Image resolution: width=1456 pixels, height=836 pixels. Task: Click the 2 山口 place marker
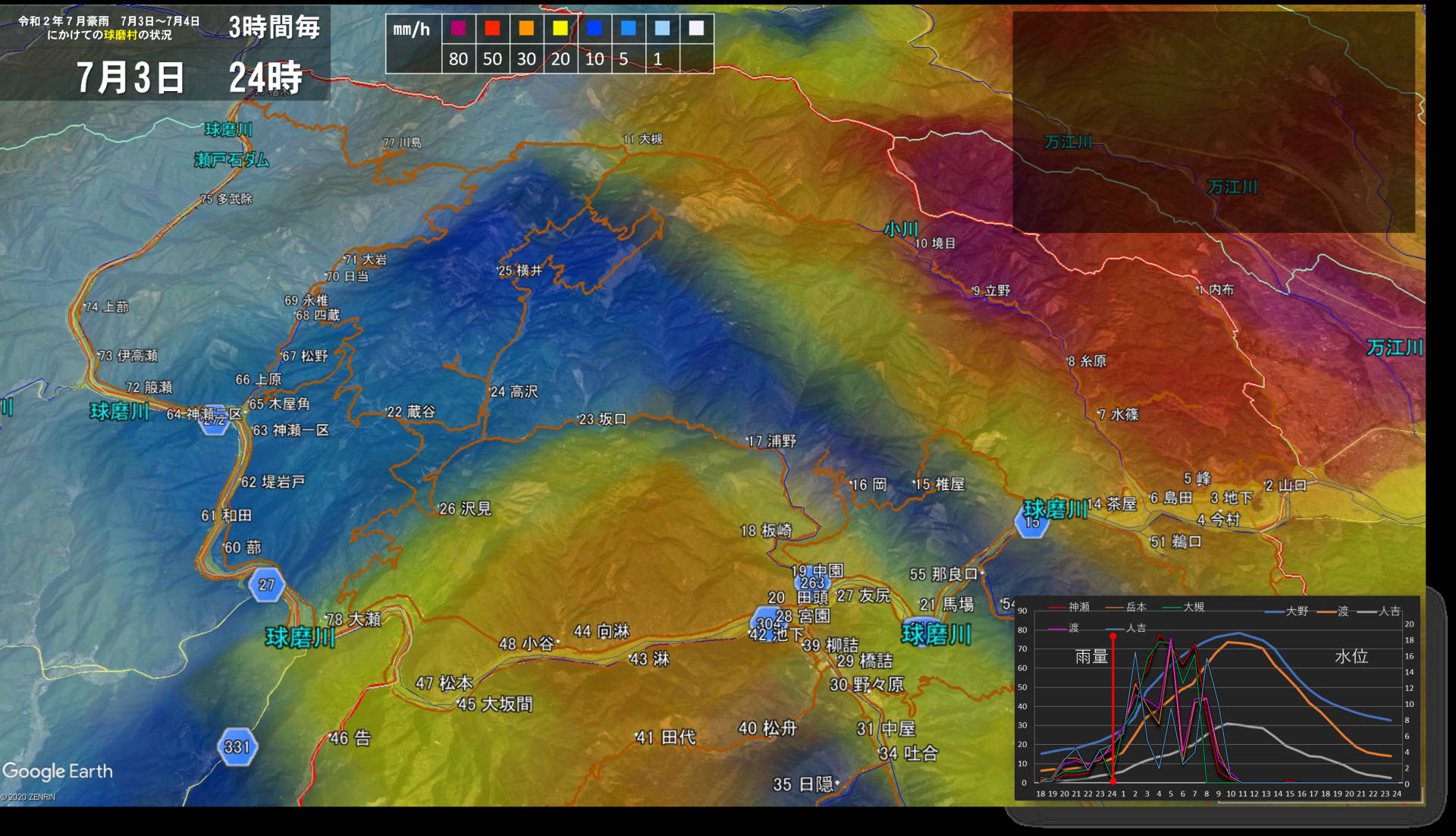pos(1285,486)
